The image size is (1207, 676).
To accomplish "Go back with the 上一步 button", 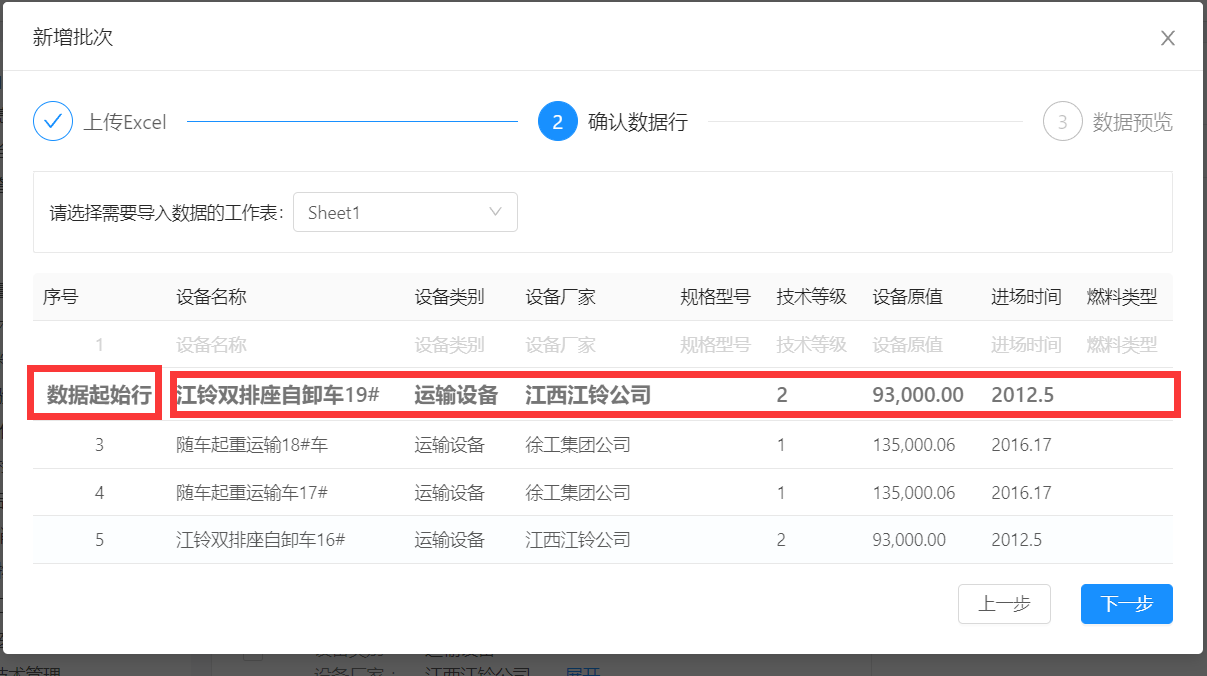I will (1004, 604).
